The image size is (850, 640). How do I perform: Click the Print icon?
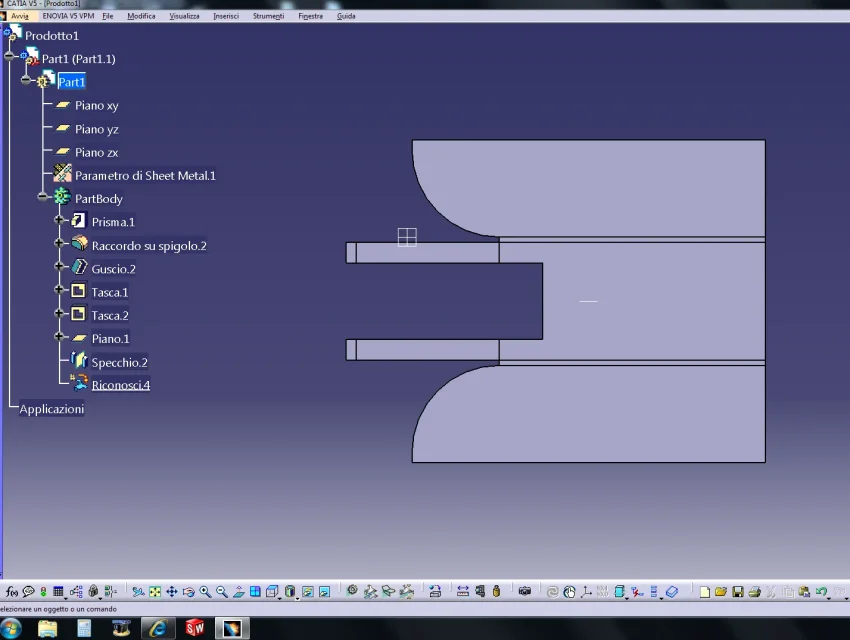[x=754, y=592]
